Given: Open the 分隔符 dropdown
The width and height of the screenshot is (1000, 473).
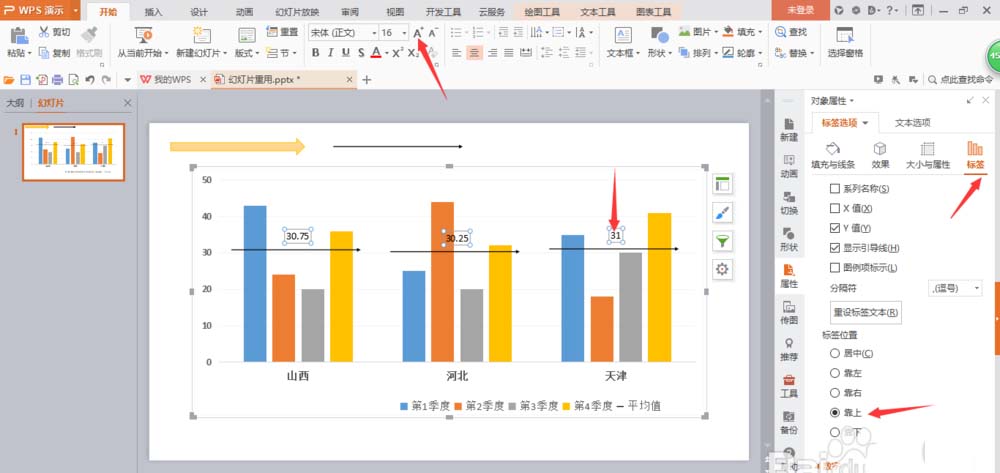Looking at the screenshot, I should [955, 289].
